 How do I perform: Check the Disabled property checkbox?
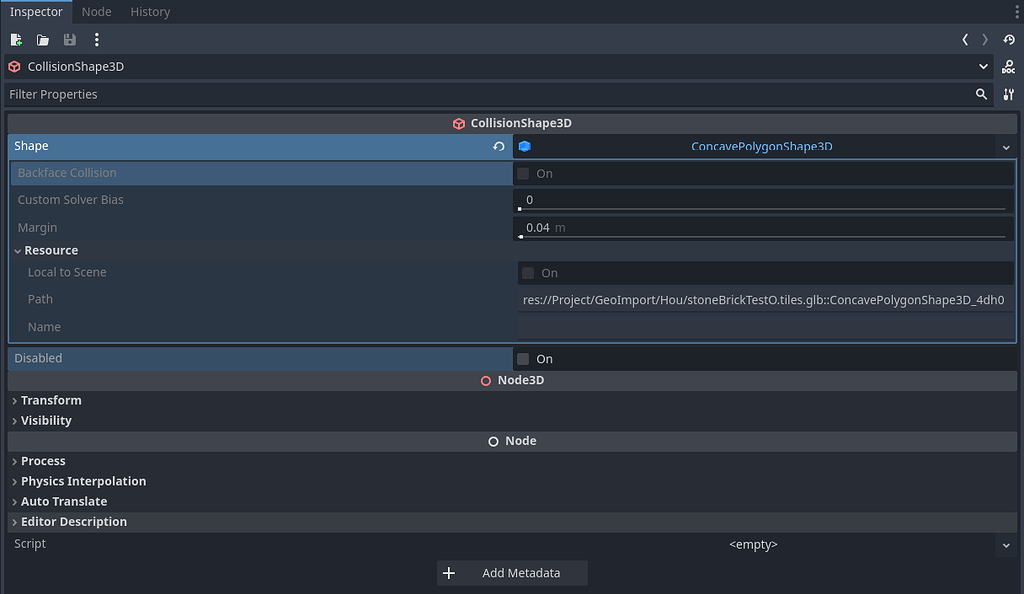(x=521, y=358)
